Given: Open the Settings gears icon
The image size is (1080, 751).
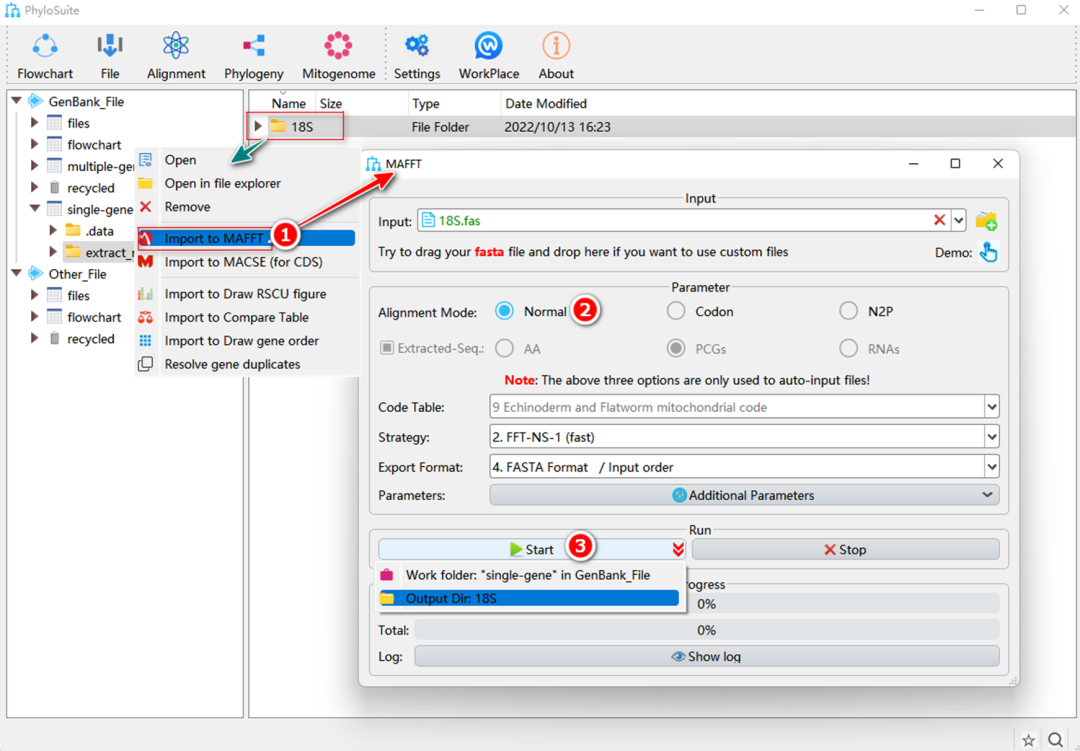Looking at the screenshot, I should pyautogui.click(x=417, y=46).
